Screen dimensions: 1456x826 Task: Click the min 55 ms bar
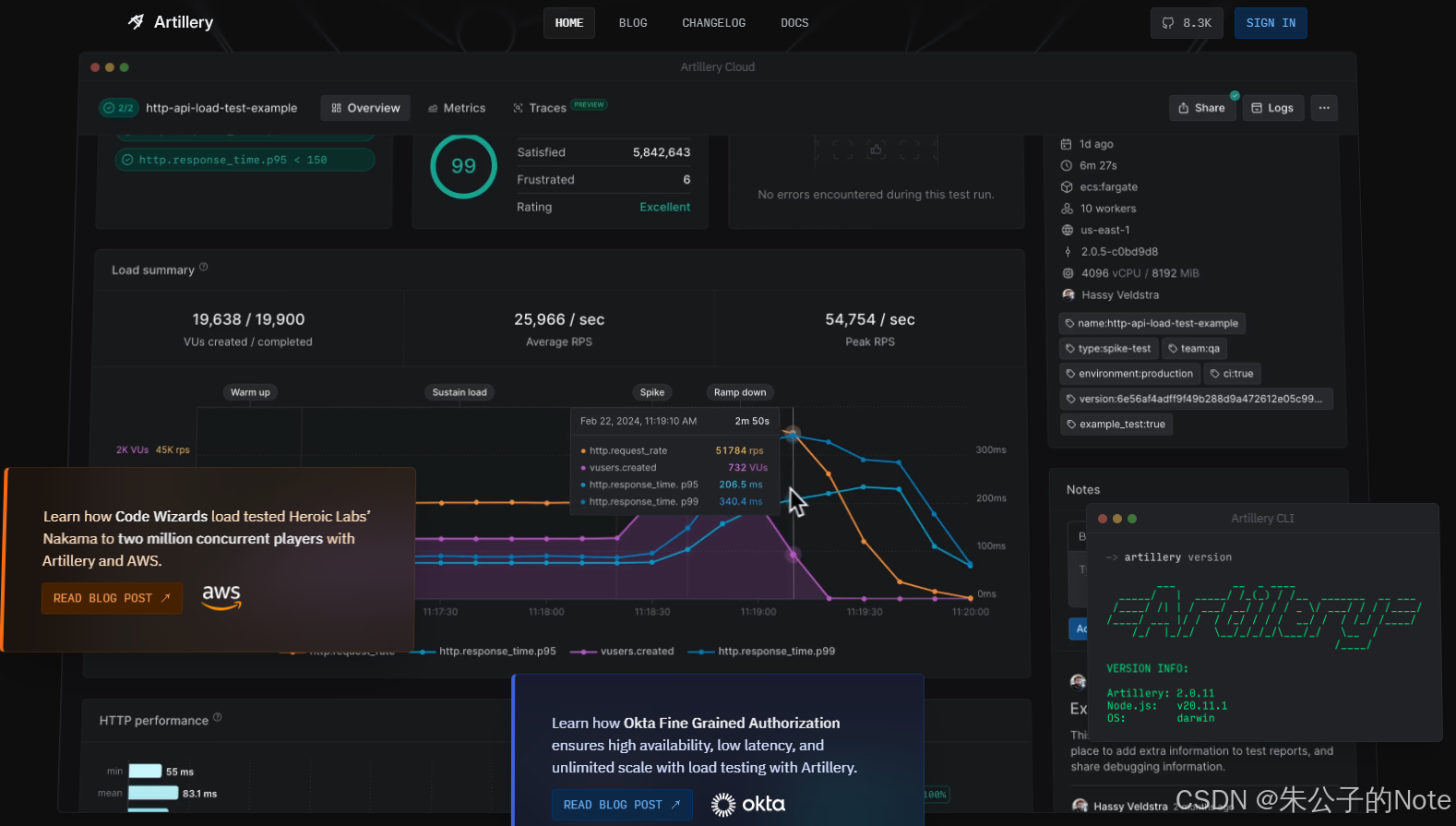point(145,772)
